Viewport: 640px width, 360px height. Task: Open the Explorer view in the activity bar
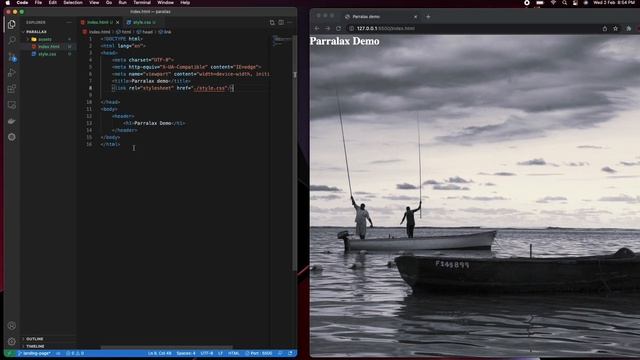click(x=12, y=24)
